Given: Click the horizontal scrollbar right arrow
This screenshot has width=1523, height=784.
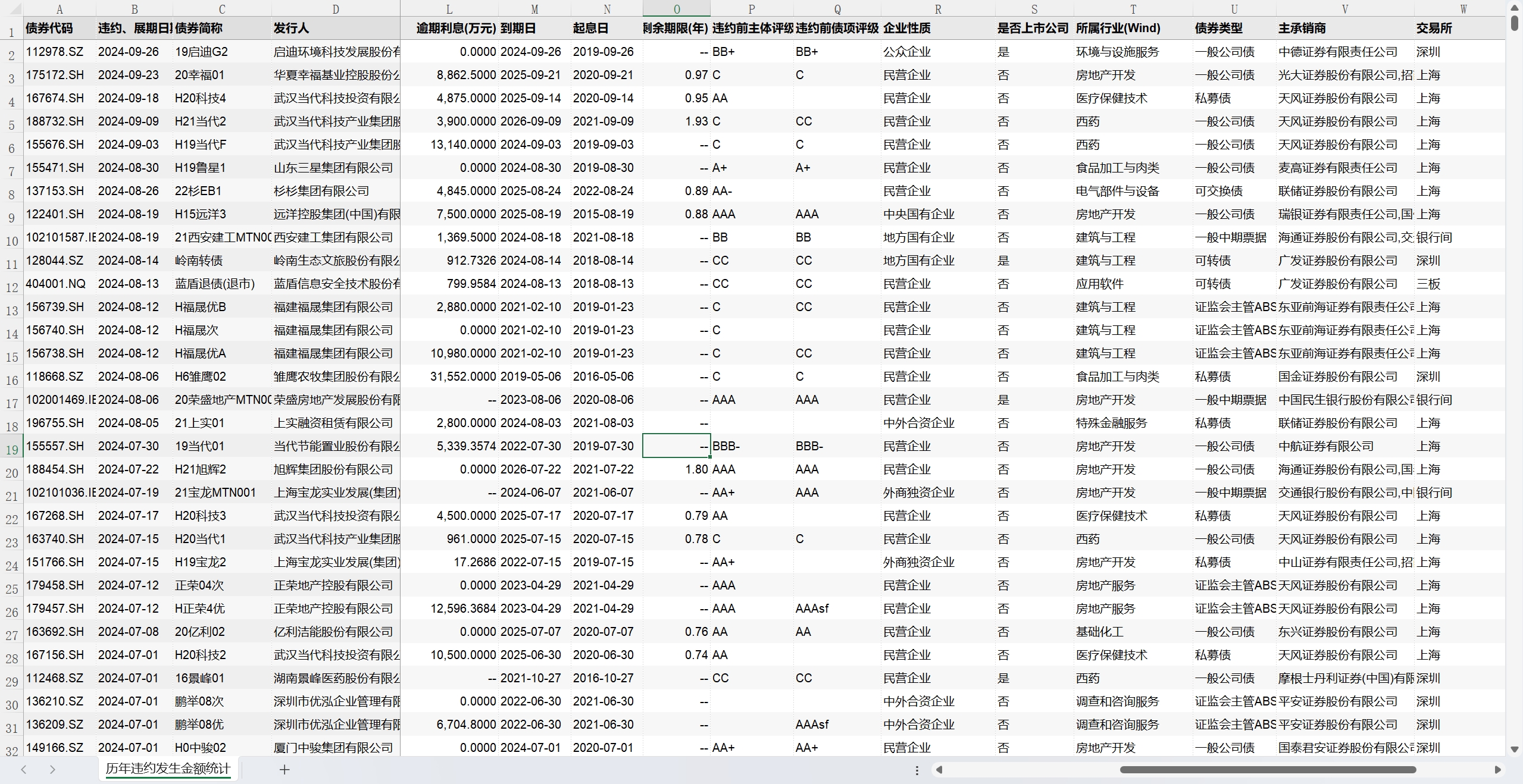Looking at the screenshot, I should (1498, 770).
